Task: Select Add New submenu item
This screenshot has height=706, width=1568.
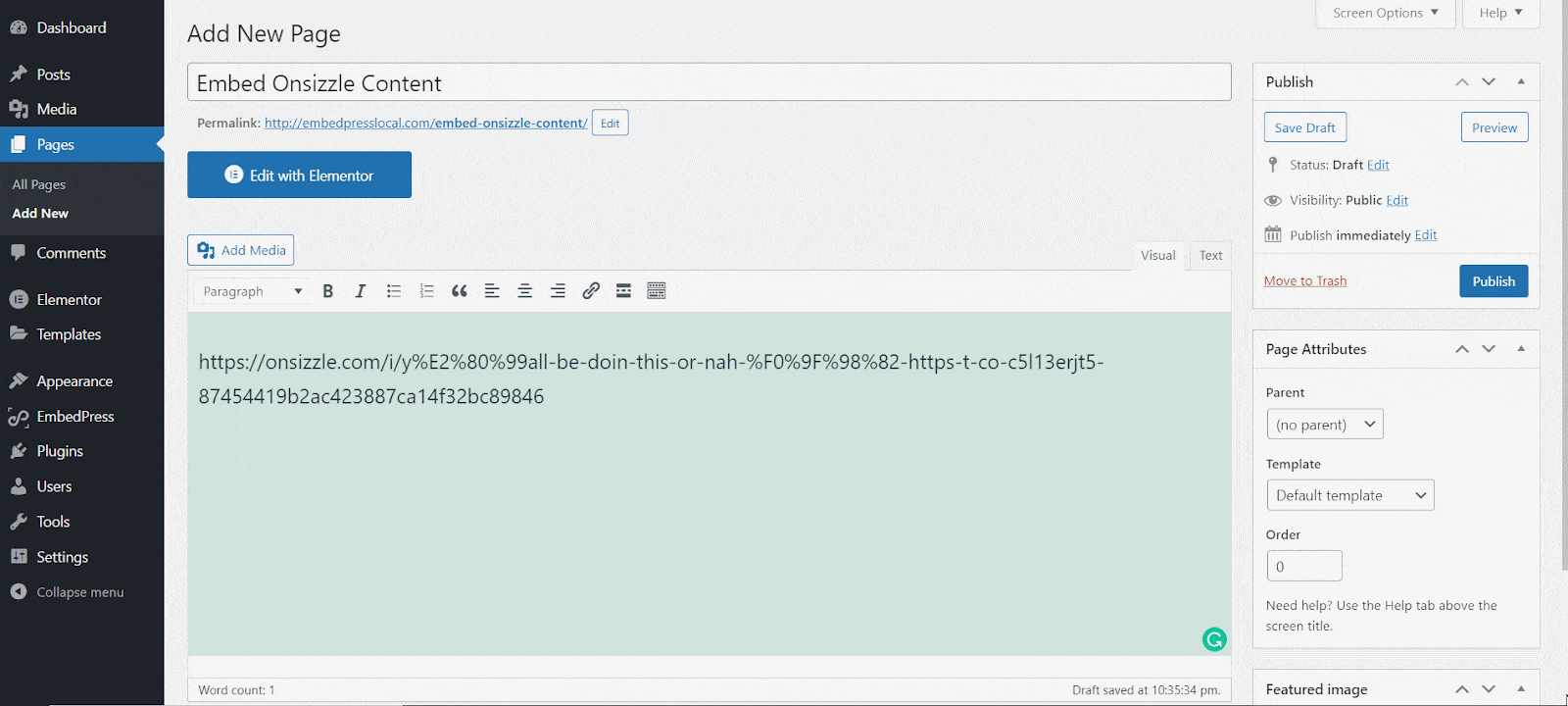Action: (x=40, y=213)
